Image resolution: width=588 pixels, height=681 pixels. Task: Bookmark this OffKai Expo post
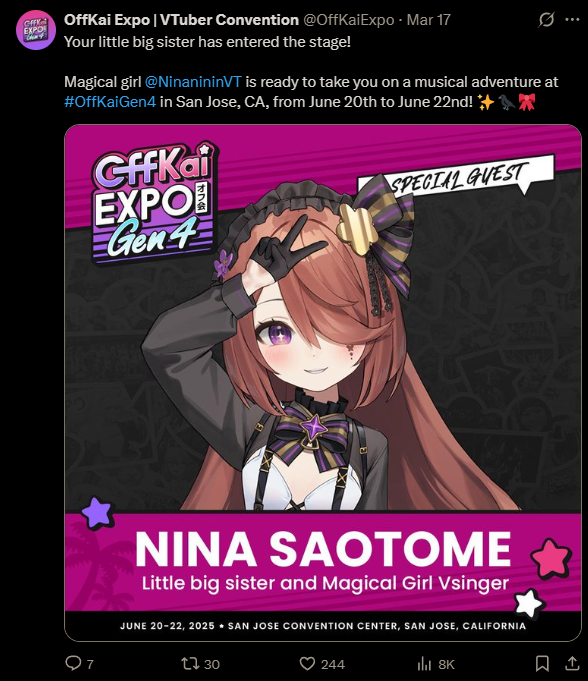tap(542, 663)
